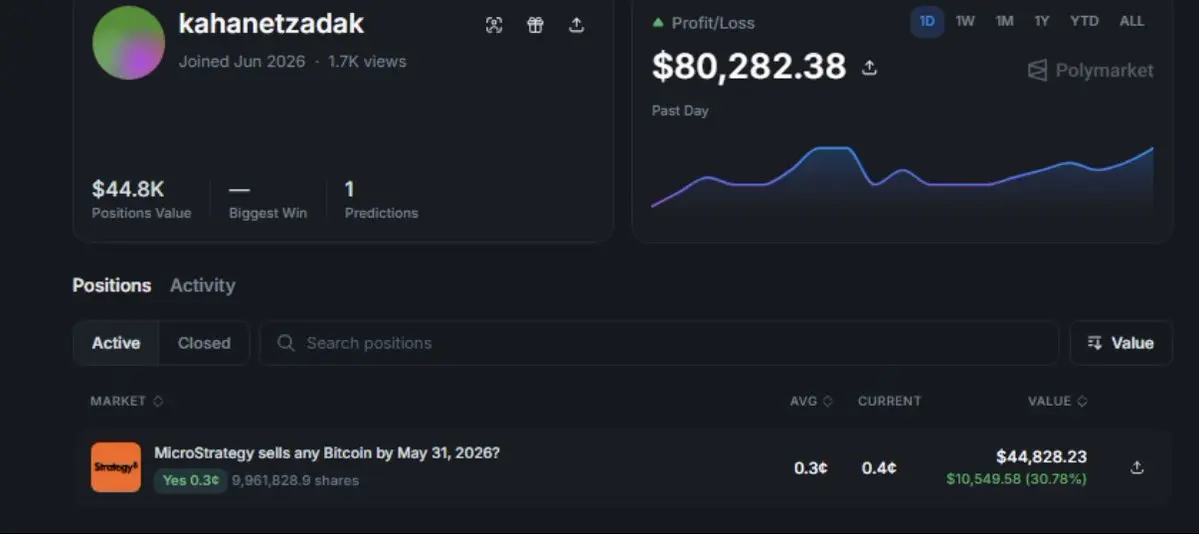
Task: Click the 9,961,828.9 shares text
Action: [295, 480]
